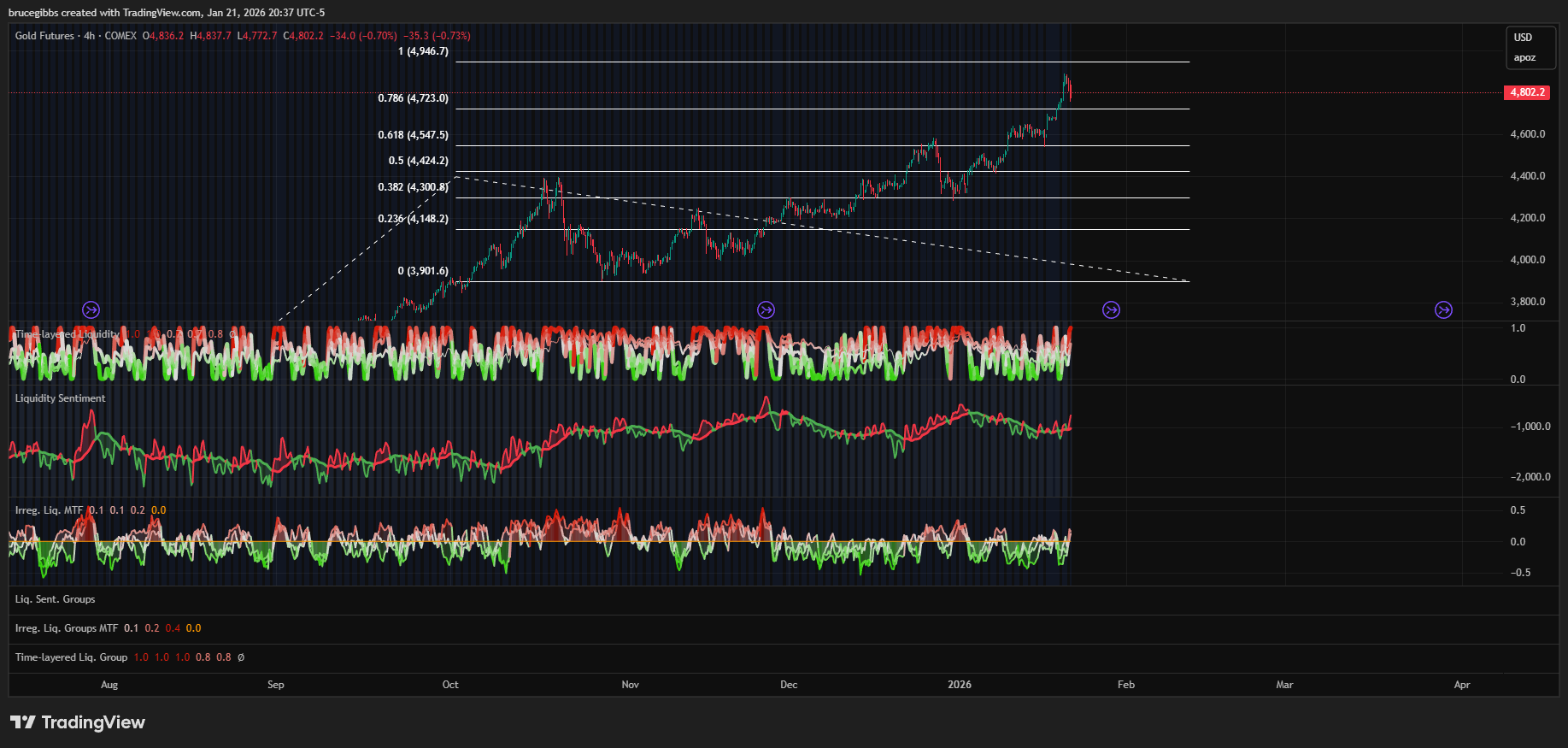Click the TradingView logo at bottom left
The image size is (1568, 748).
pos(78,722)
